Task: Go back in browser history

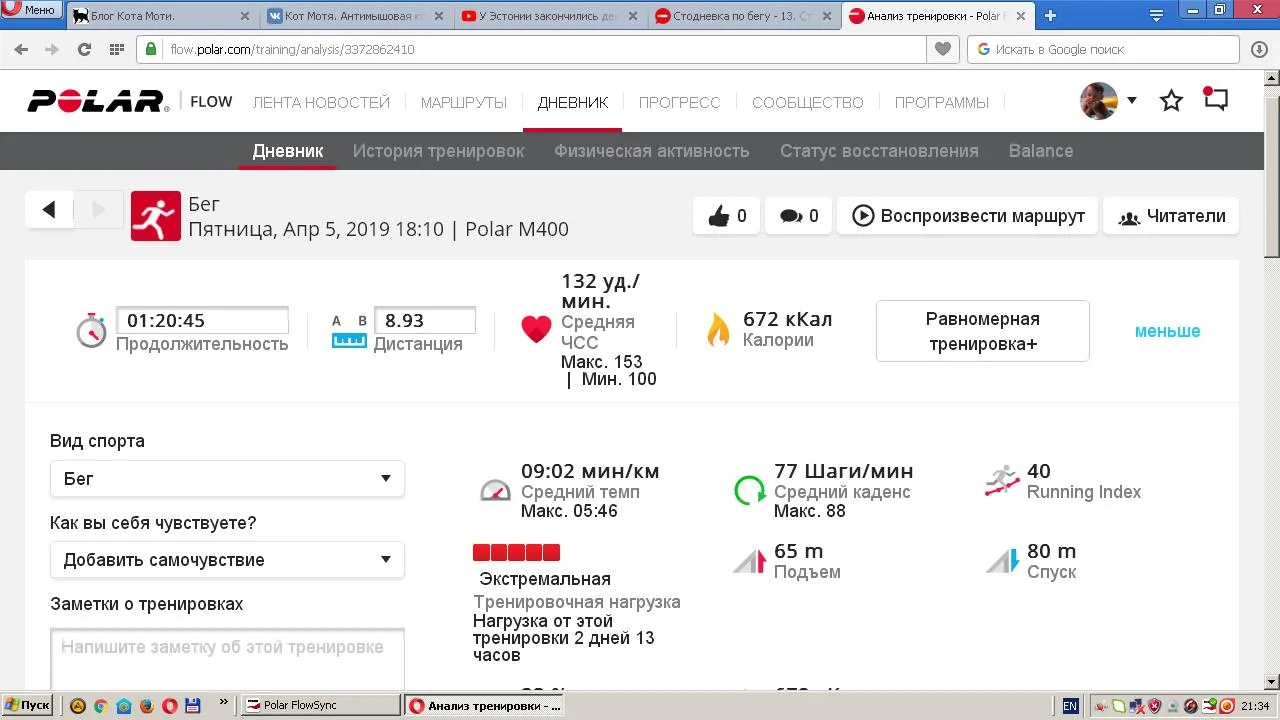Action: click(x=21, y=49)
